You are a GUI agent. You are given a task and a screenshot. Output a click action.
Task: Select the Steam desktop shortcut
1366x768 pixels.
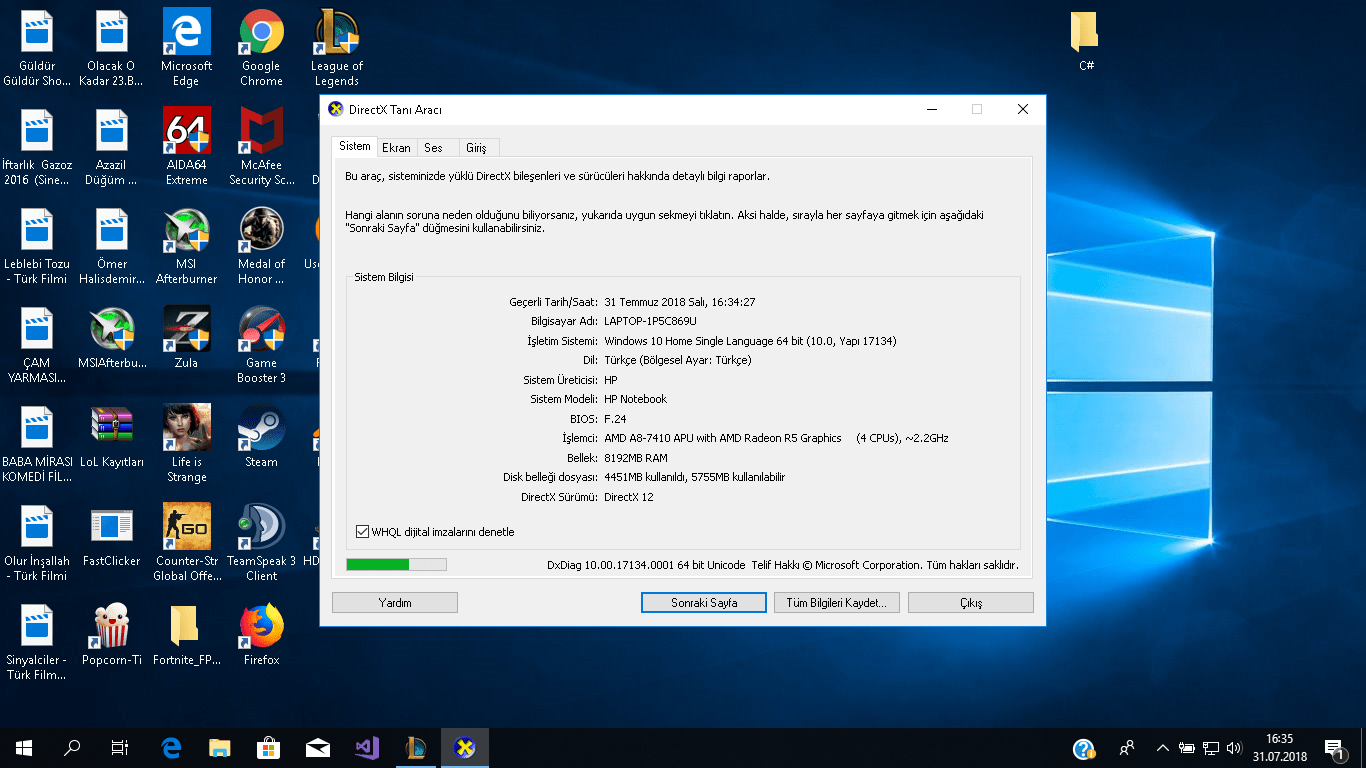[x=261, y=436]
